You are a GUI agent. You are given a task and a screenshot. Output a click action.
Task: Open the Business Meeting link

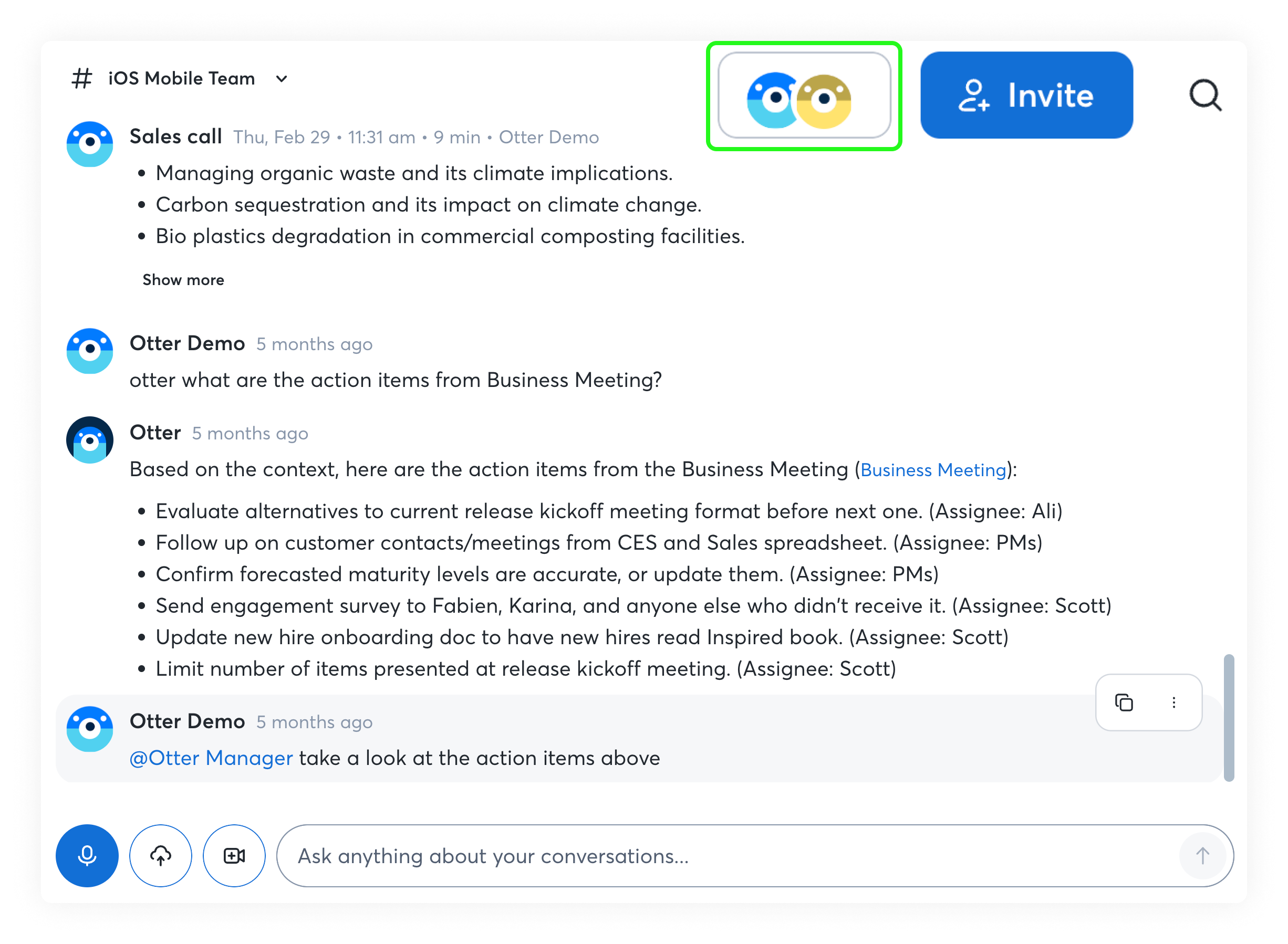[x=932, y=470]
